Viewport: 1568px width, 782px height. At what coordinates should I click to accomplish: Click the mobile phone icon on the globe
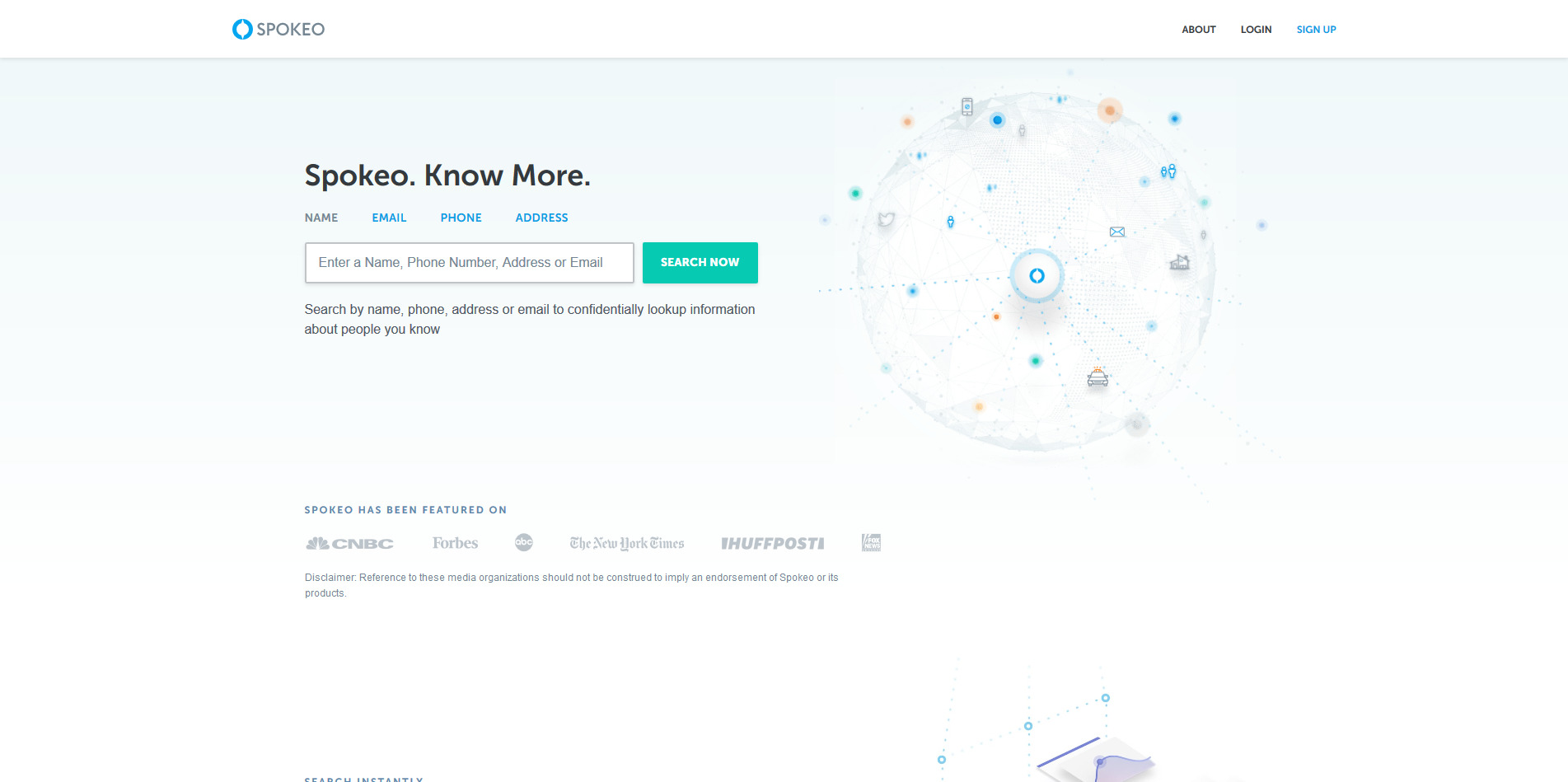tap(967, 107)
